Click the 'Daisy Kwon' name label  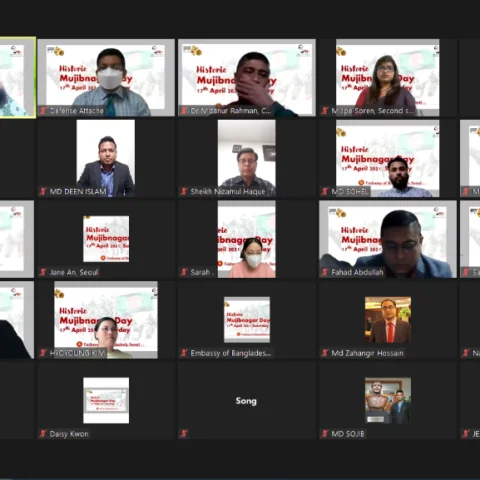(69, 433)
